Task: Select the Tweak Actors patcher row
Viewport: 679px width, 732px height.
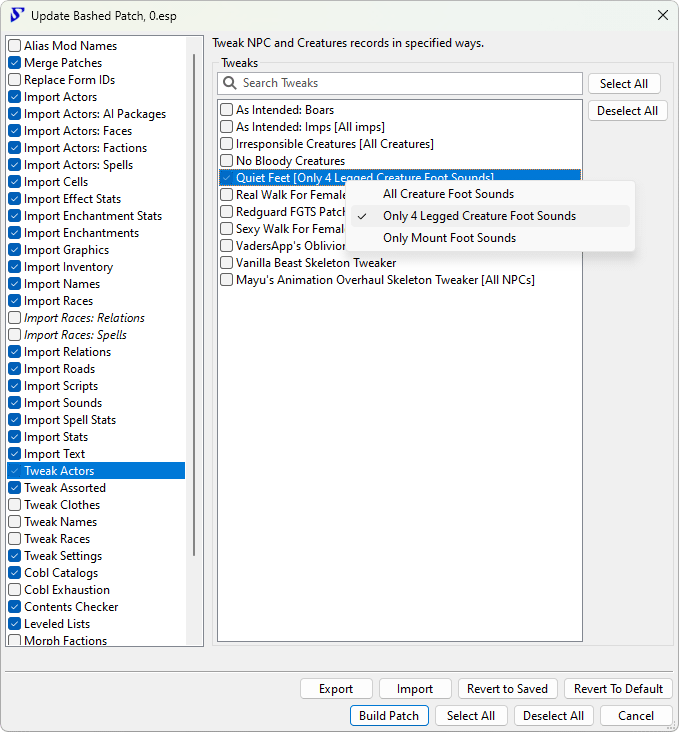Action: (x=96, y=471)
